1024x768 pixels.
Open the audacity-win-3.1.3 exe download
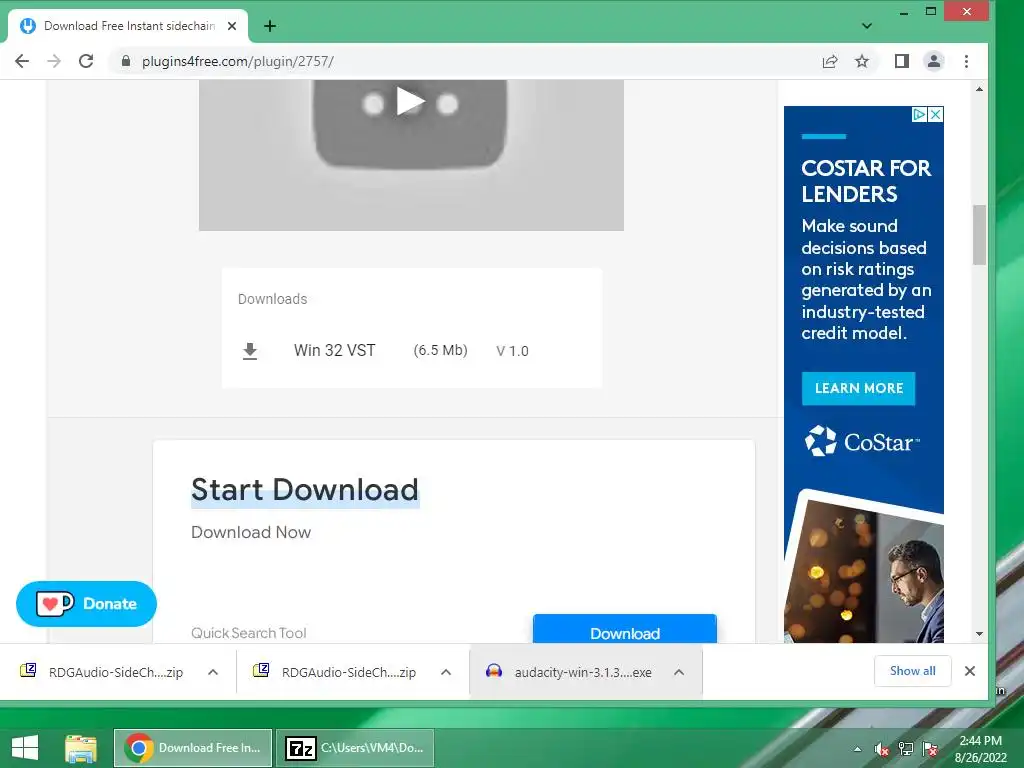pyautogui.click(x=568, y=671)
